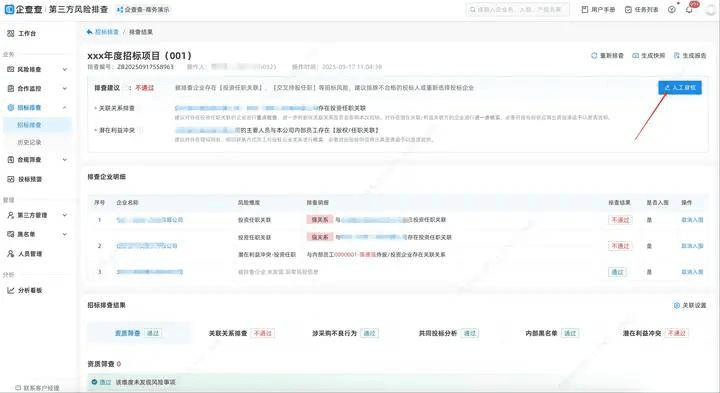Click the header company search field

[518, 10]
